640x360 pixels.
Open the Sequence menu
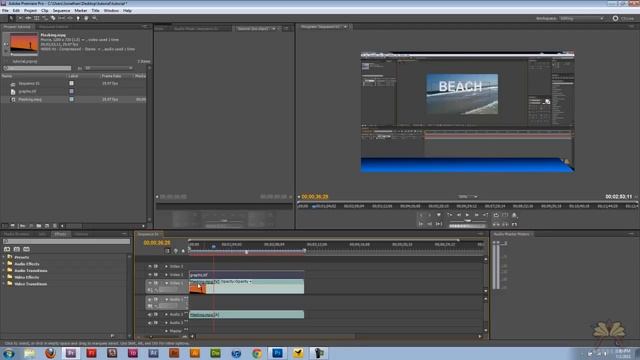pyautogui.click(x=61, y=11)
